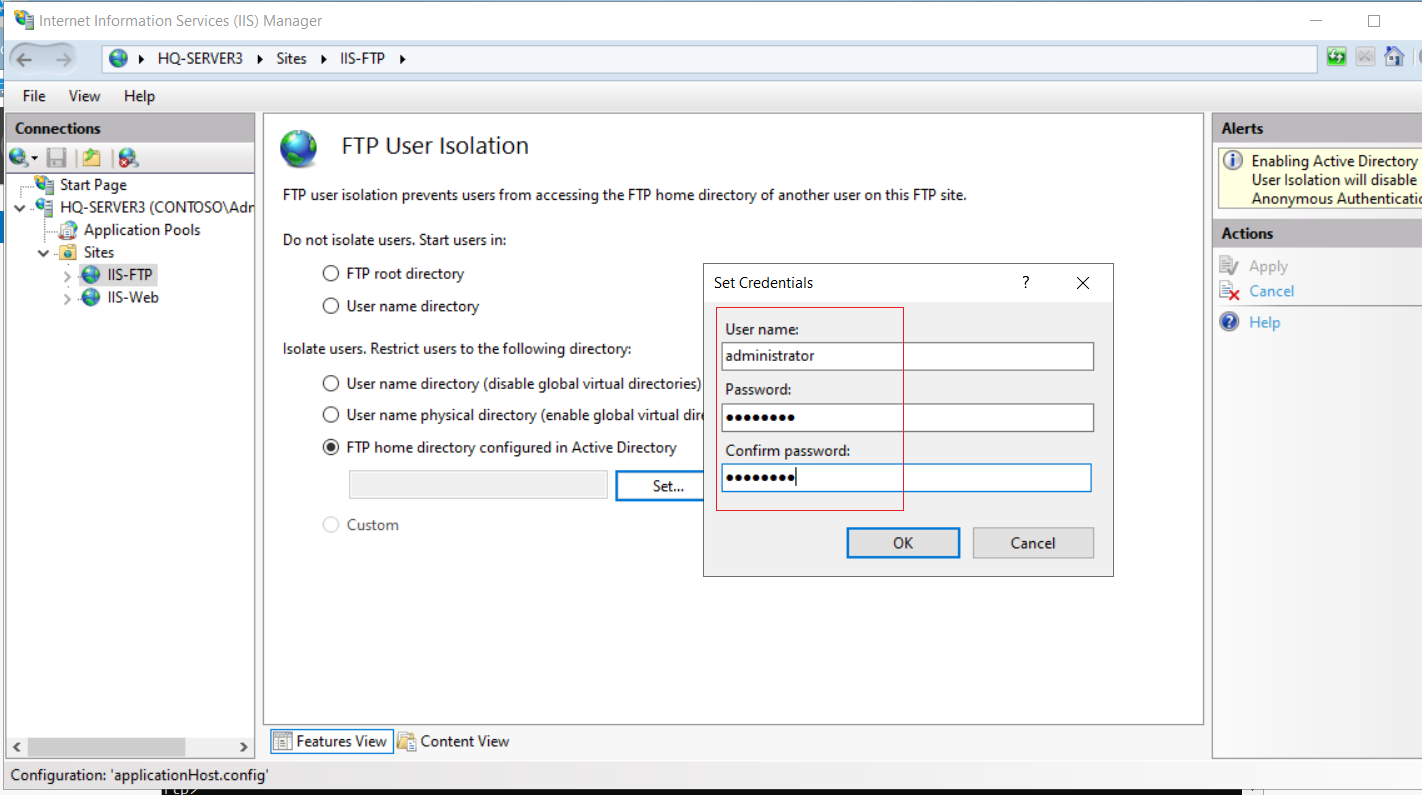Select the FTP root directory radio button

tap(331, 274)
